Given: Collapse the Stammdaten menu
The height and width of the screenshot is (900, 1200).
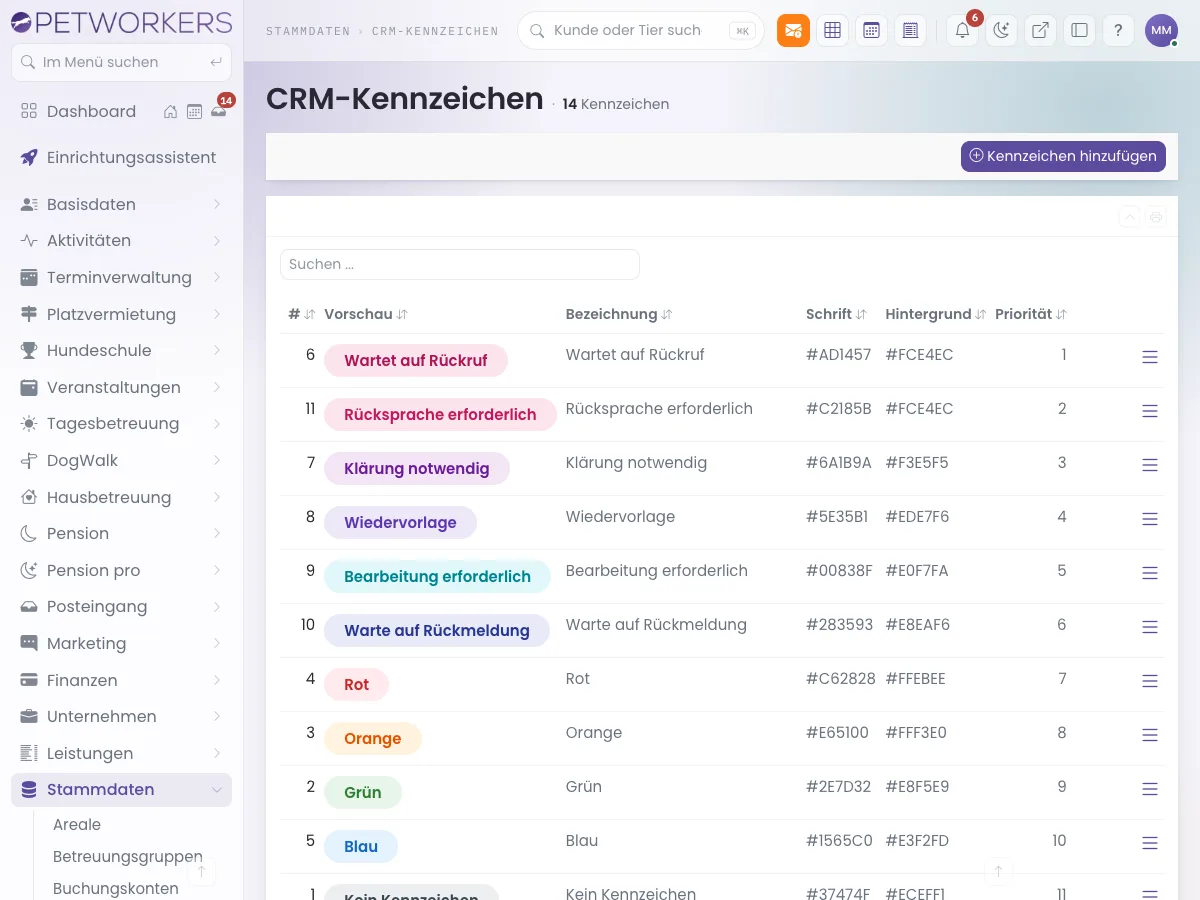Looking at the screenshot, I should click(121, 789).
